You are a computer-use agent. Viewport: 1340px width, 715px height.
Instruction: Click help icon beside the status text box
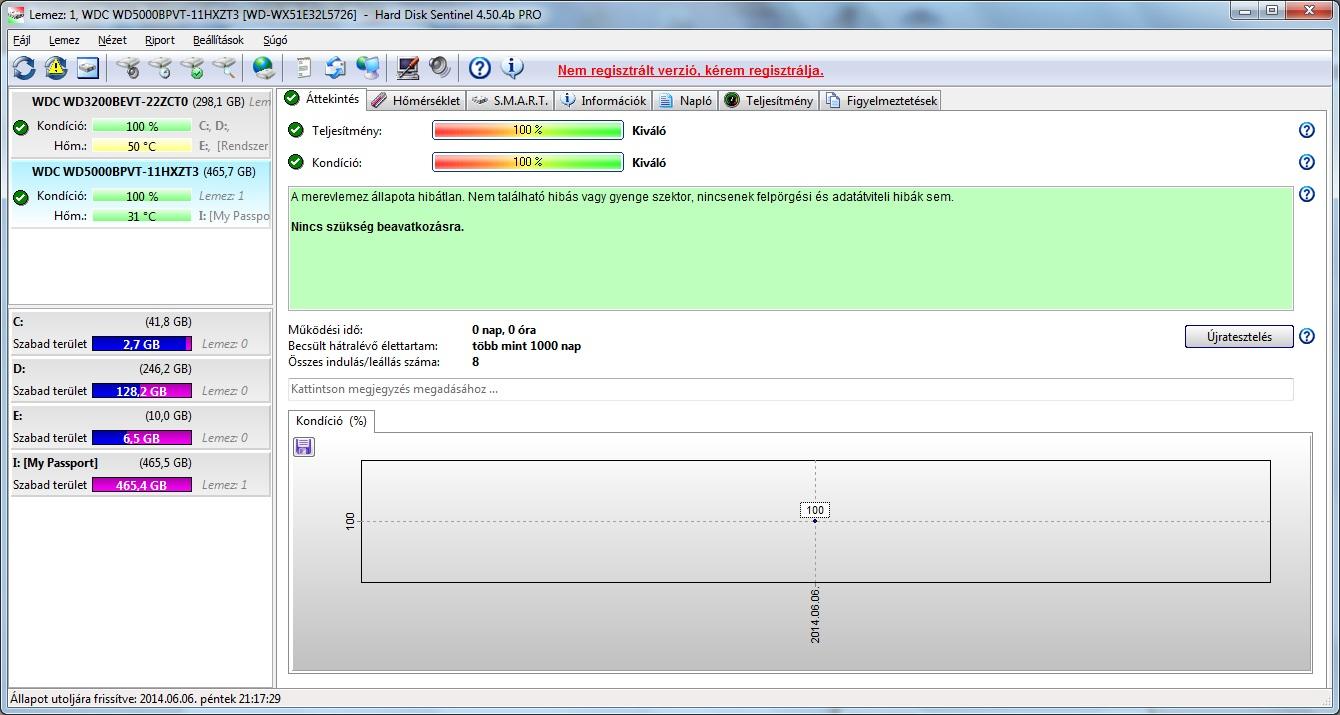pos(1306,194)
